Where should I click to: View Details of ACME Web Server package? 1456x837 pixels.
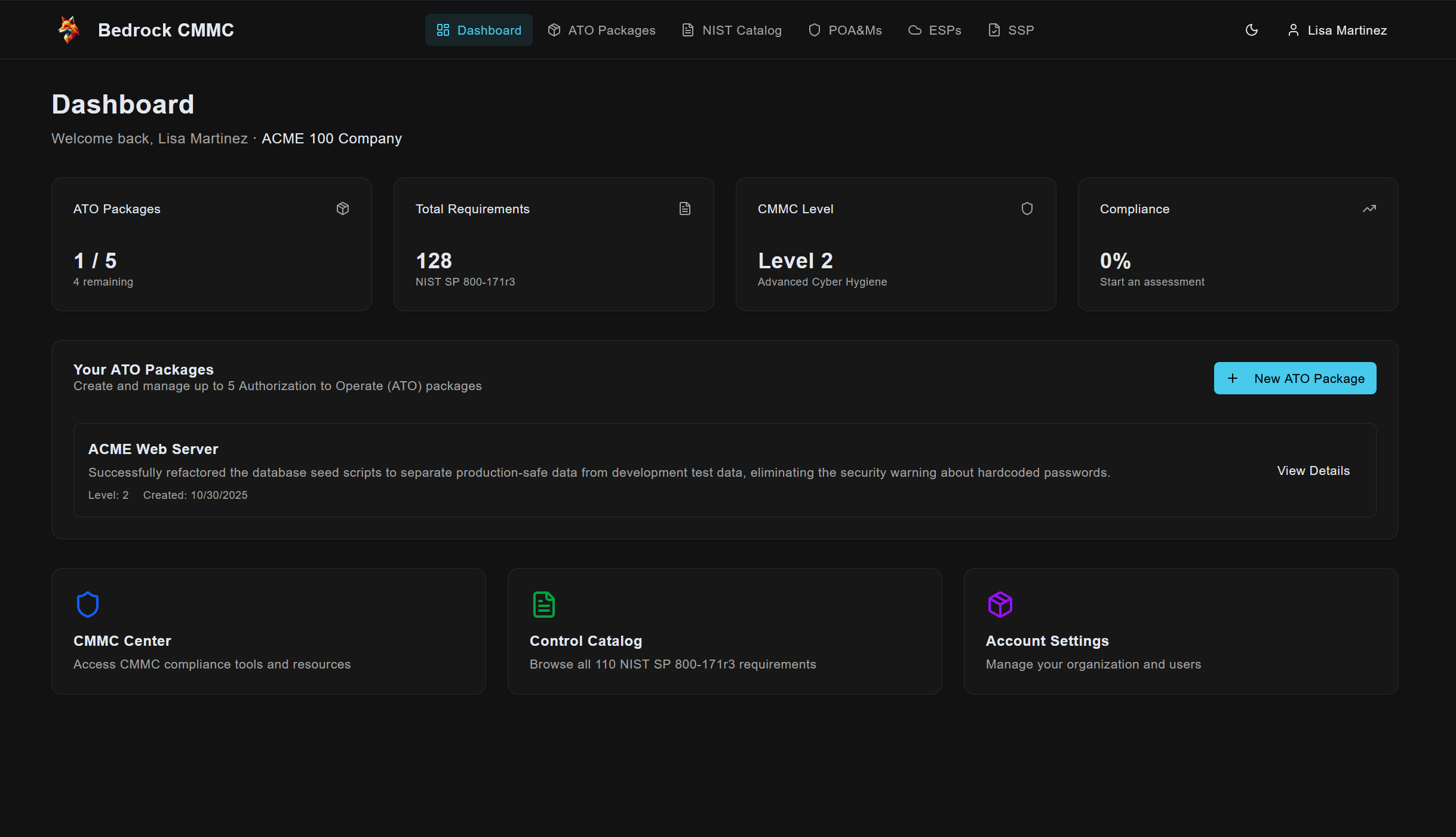click(x=1313, y=470)
